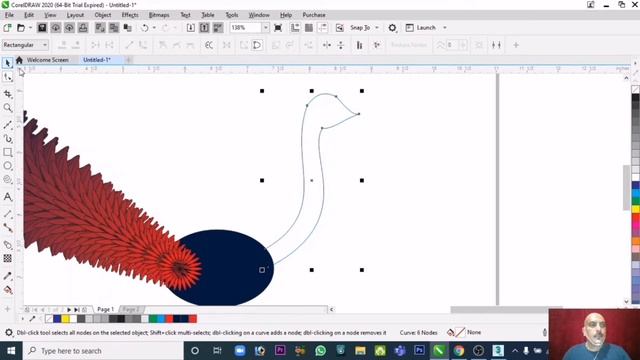Pick the Freehand curve tool
The width and height of the screenshot is (640, 360).
(7, 125)
